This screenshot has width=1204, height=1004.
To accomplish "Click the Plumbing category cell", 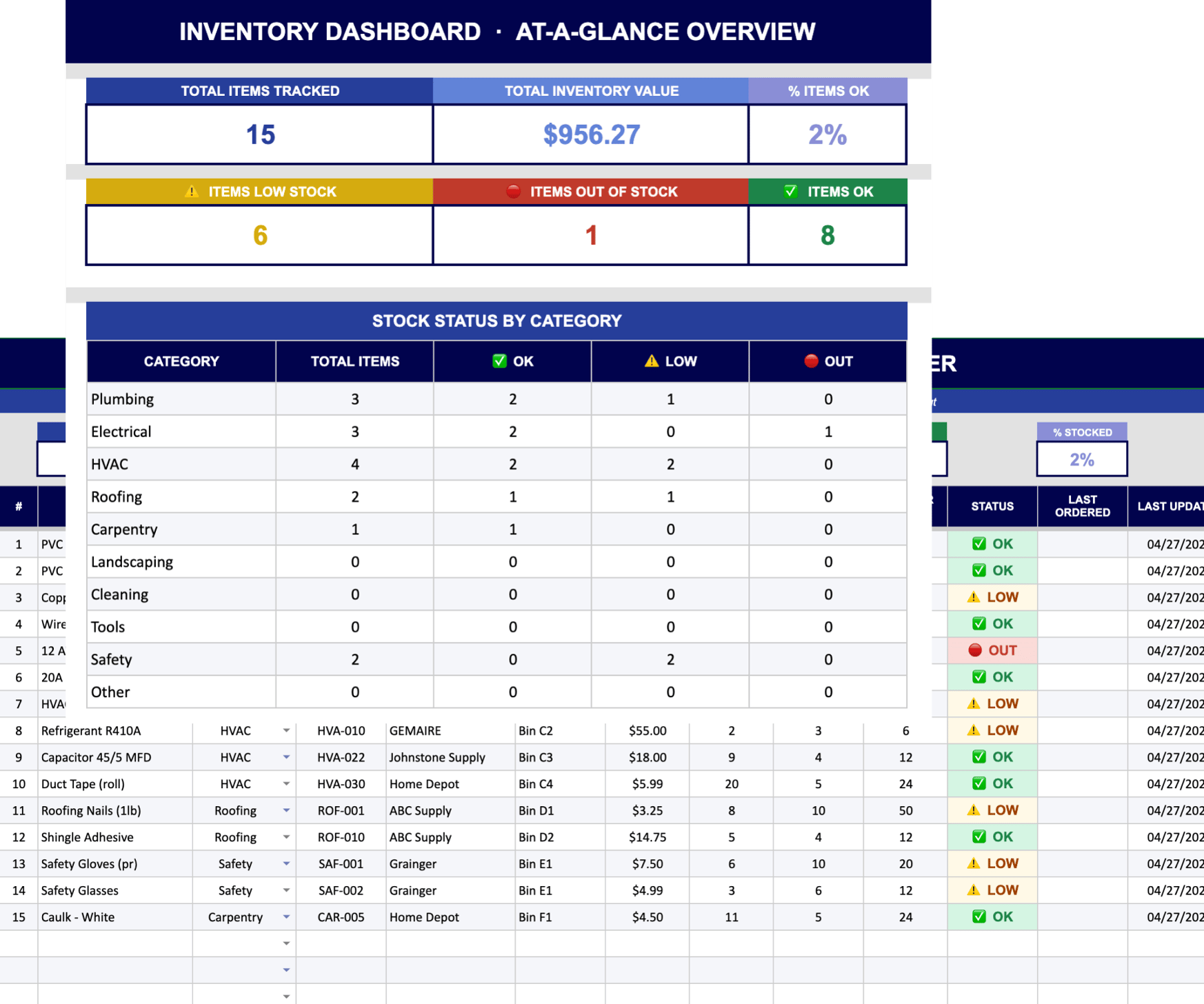I will [x=181, y=399].
